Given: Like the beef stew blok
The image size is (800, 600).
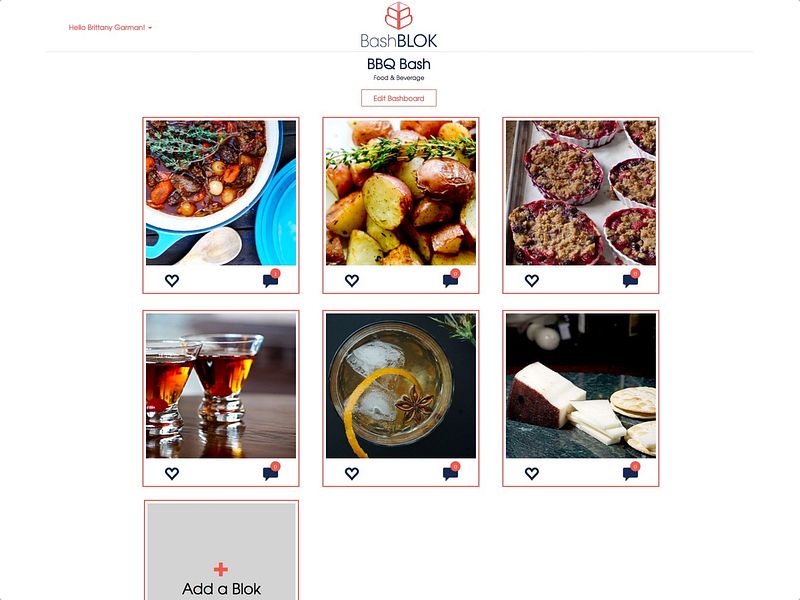Looking at the screenshot, I should 172,280.
